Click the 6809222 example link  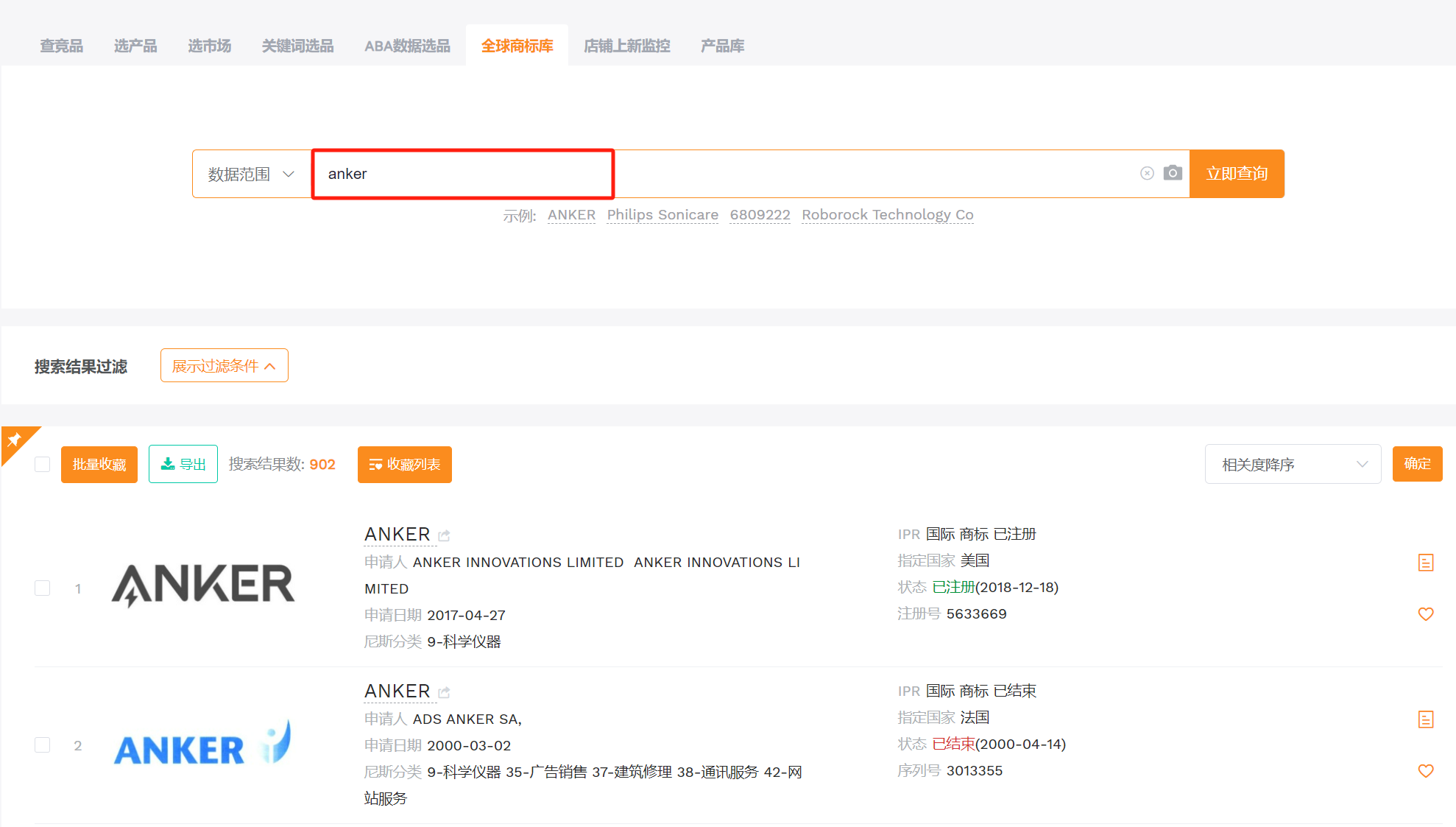click(x=760, y=215)
